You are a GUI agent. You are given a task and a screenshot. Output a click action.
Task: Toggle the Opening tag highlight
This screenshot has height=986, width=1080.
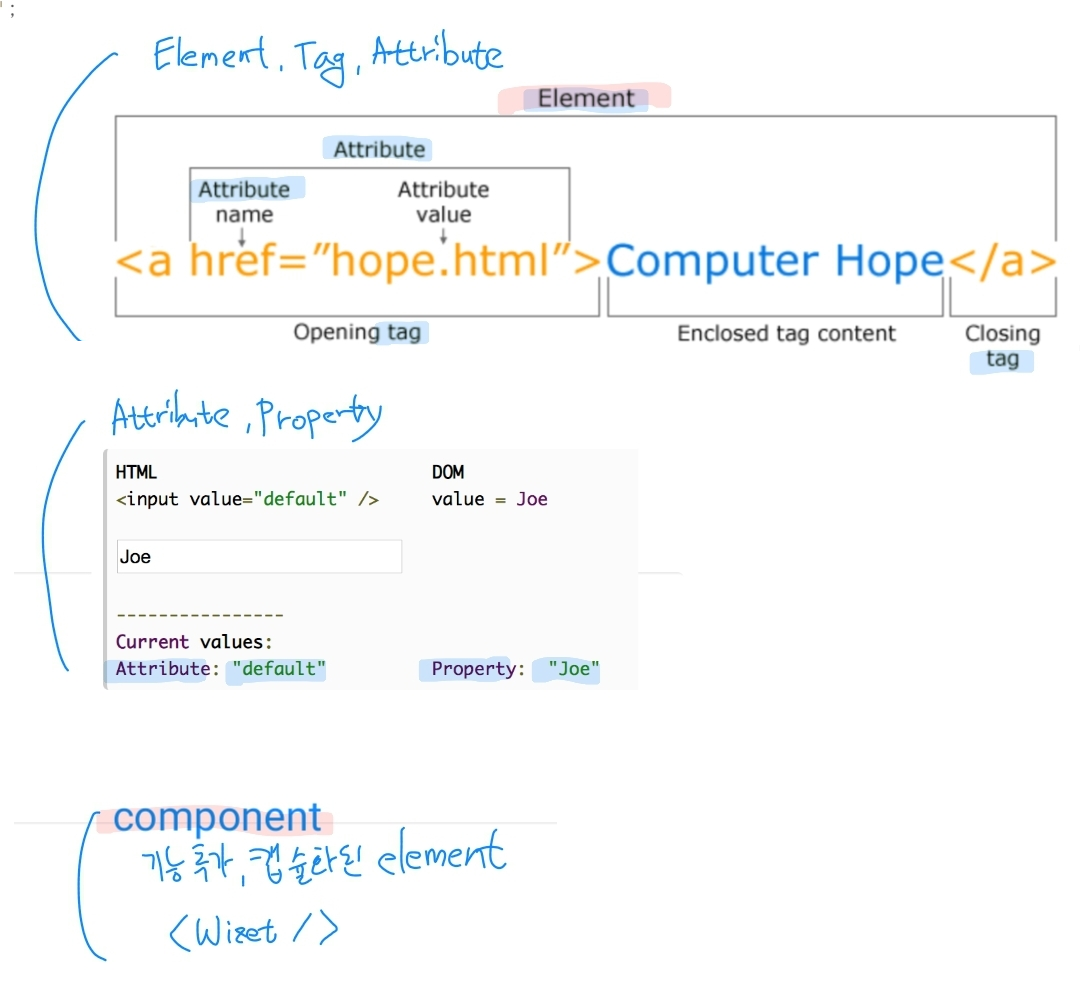click(x=359, y=332)
